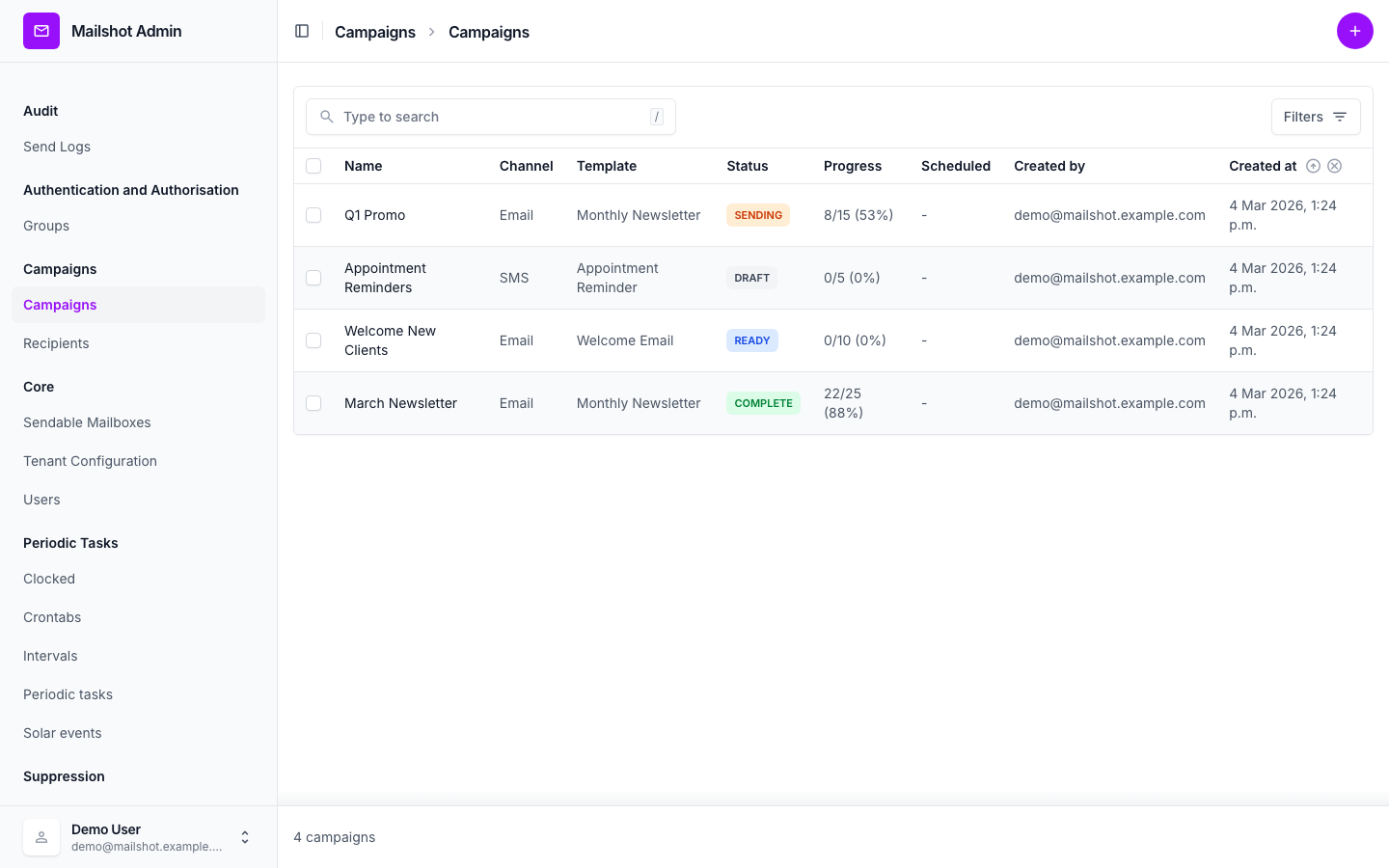Open Sendable Mailboxes in the sidebar
This screenshot has width=1389, height=868.
pos(87,422)
